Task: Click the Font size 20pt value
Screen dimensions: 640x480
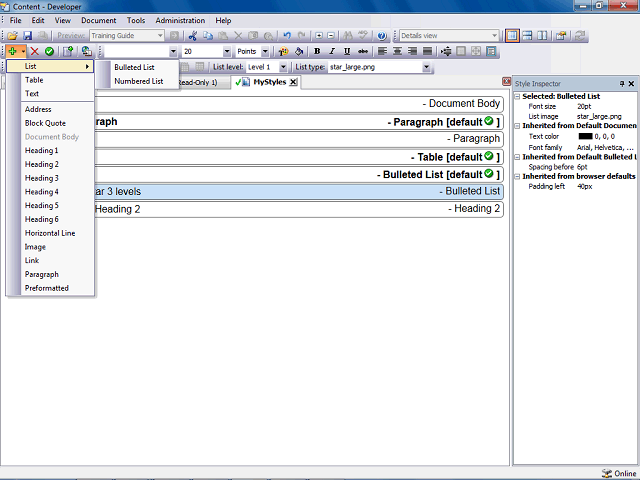Action: (x=584, y=107)
